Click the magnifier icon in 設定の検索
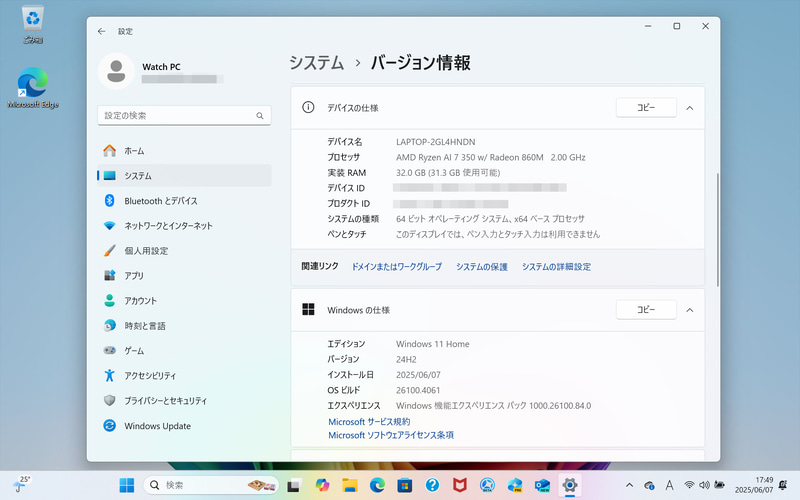The width and height of the screenshot is (800, 500). click(260, 116)
